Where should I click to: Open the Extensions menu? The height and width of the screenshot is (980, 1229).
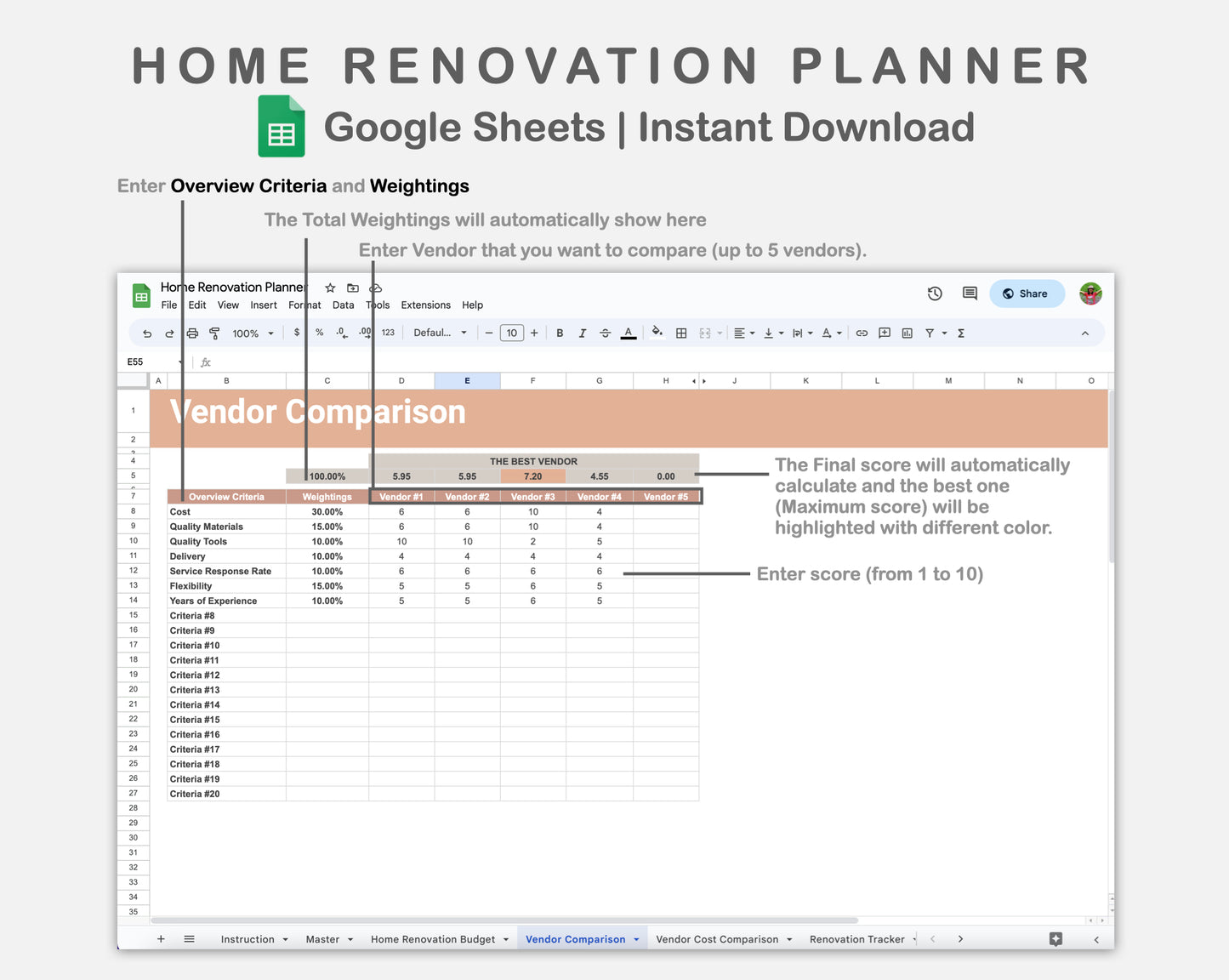pyautogui.click(x=425, y=305)
